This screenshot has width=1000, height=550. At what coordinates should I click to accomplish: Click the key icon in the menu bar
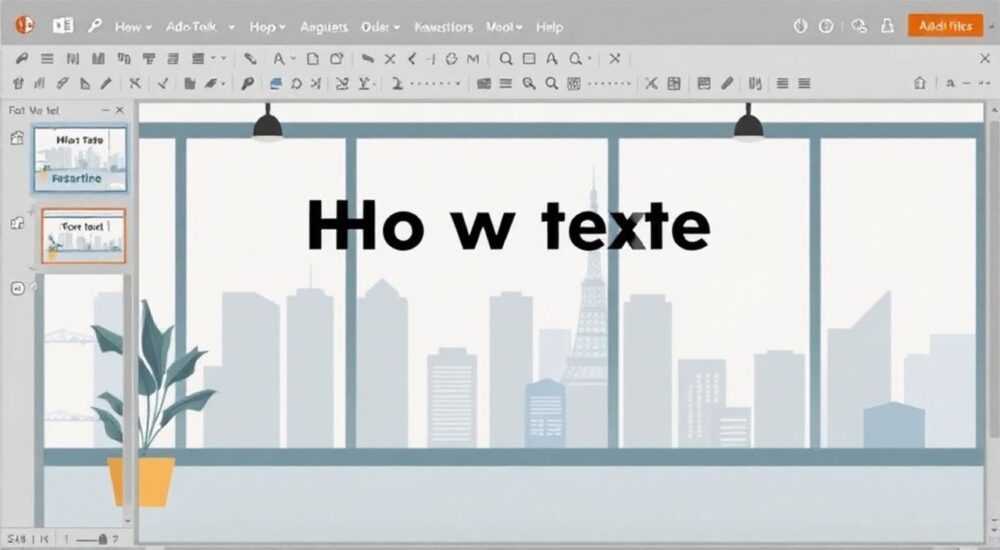pos(95,26)
